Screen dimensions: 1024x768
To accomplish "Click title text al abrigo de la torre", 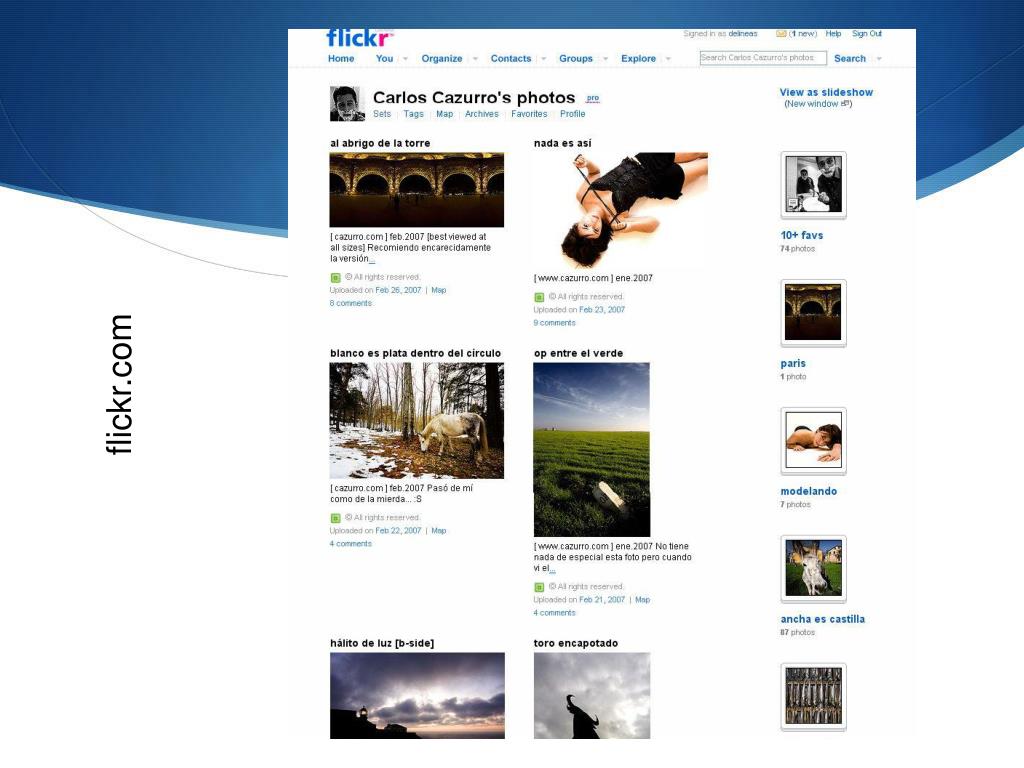I will [380, 144].
